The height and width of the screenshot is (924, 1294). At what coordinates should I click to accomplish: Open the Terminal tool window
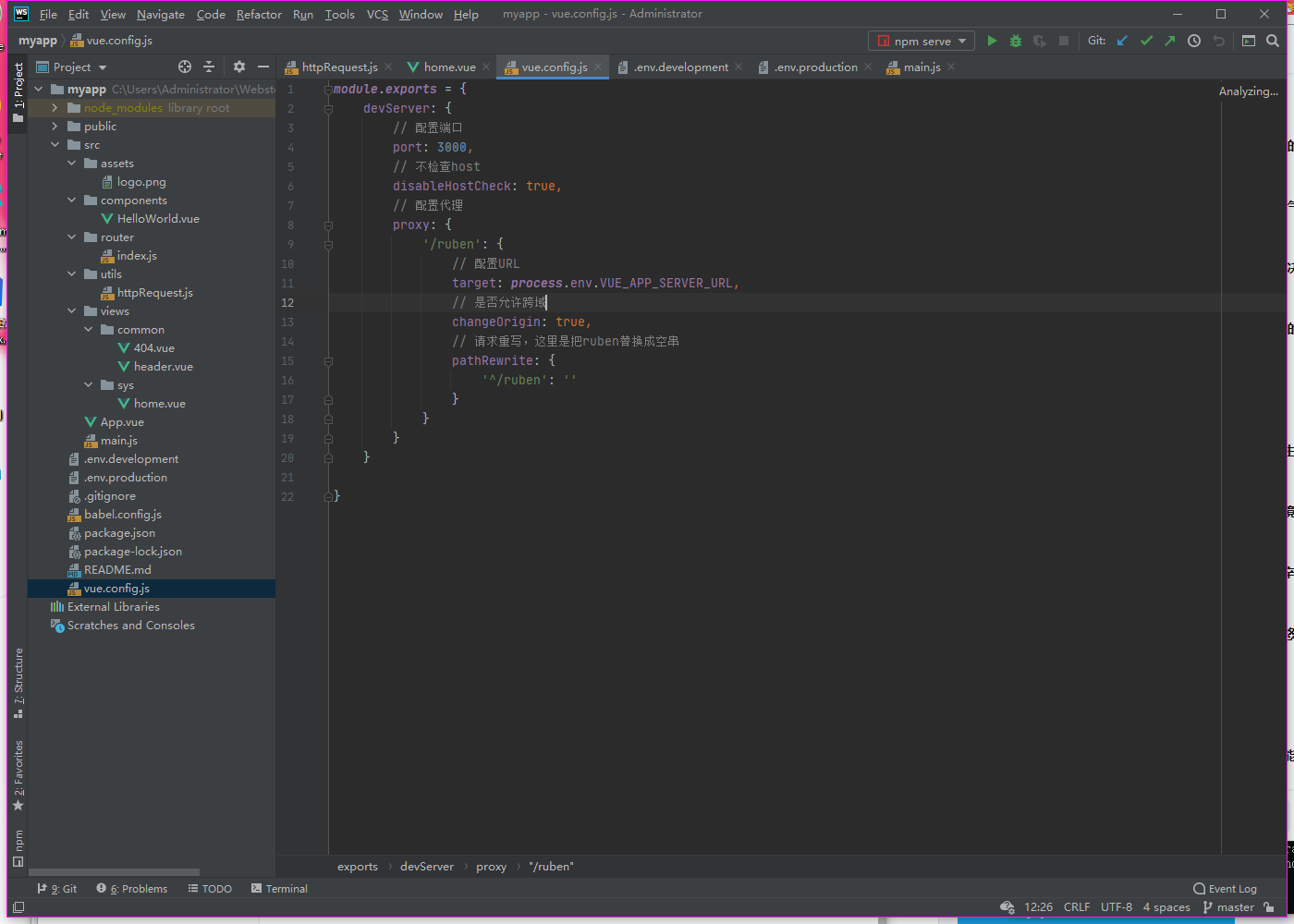click(279, 889)
